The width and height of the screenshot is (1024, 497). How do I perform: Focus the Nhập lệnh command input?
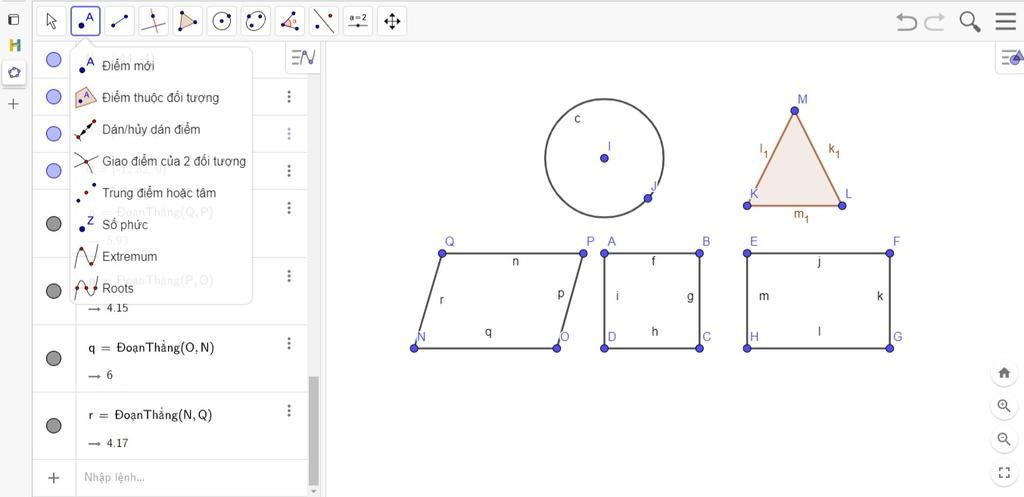(x=193, y=477)
